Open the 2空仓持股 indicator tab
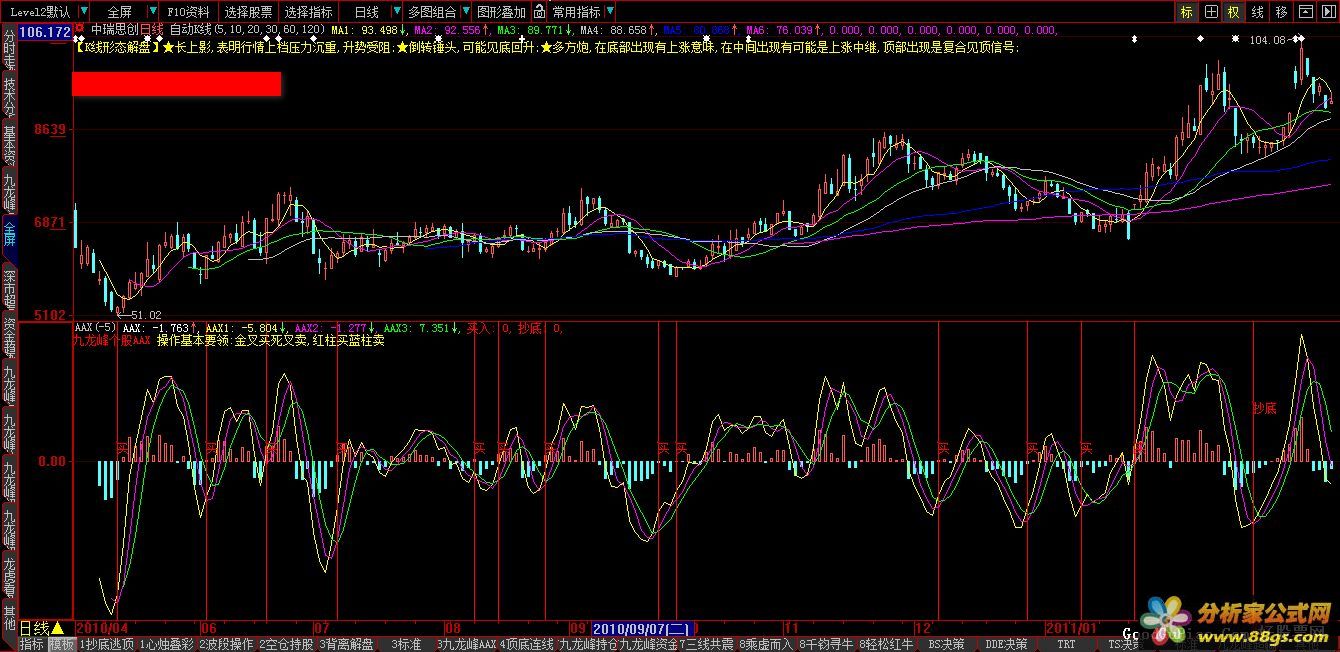1340x652 pixels. pyautogui.click(x=287, y=644)
